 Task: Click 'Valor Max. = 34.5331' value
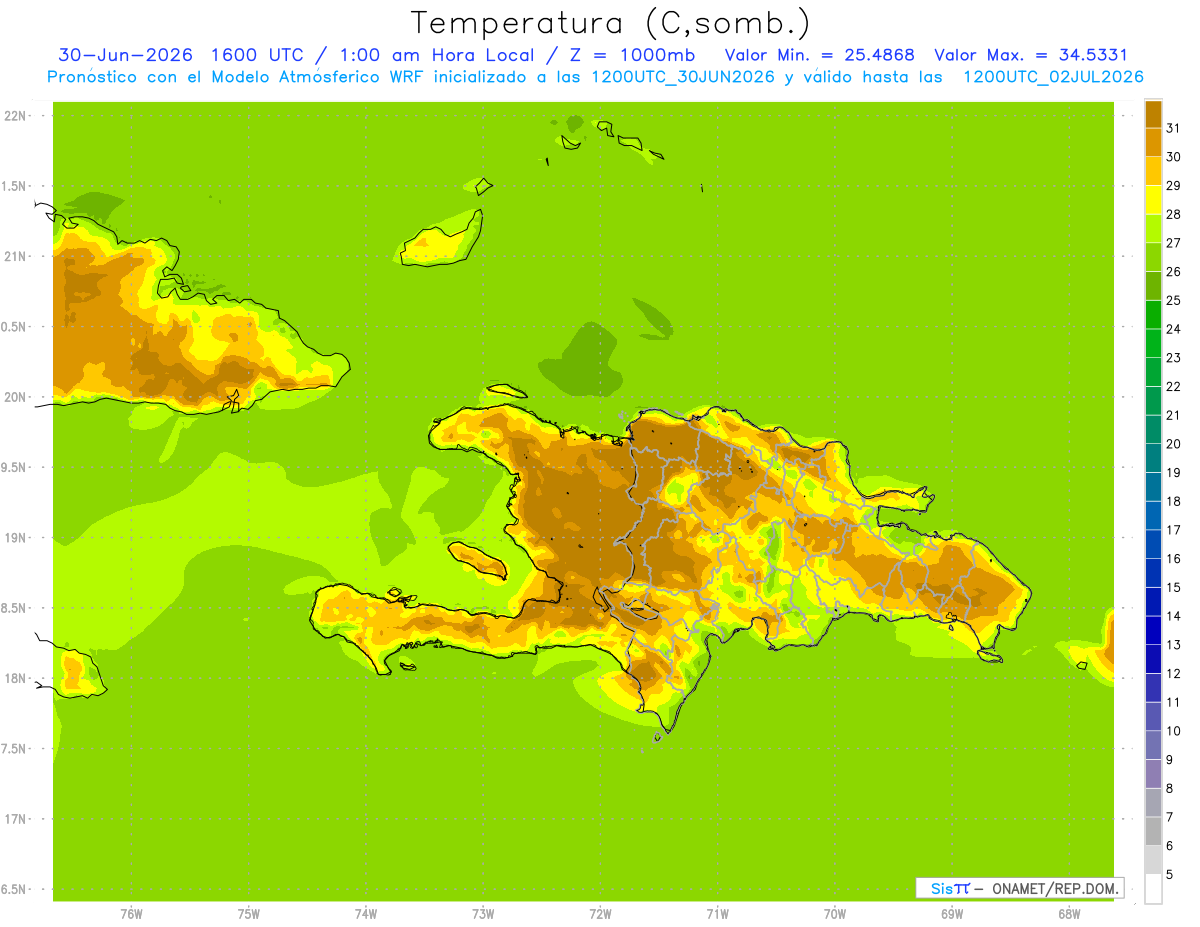pyautogui.click(x=1032, y=55)
